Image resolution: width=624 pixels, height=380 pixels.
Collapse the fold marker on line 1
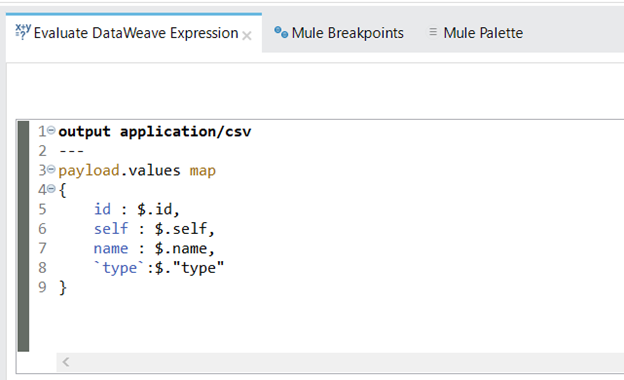click(x=51, y=130)
